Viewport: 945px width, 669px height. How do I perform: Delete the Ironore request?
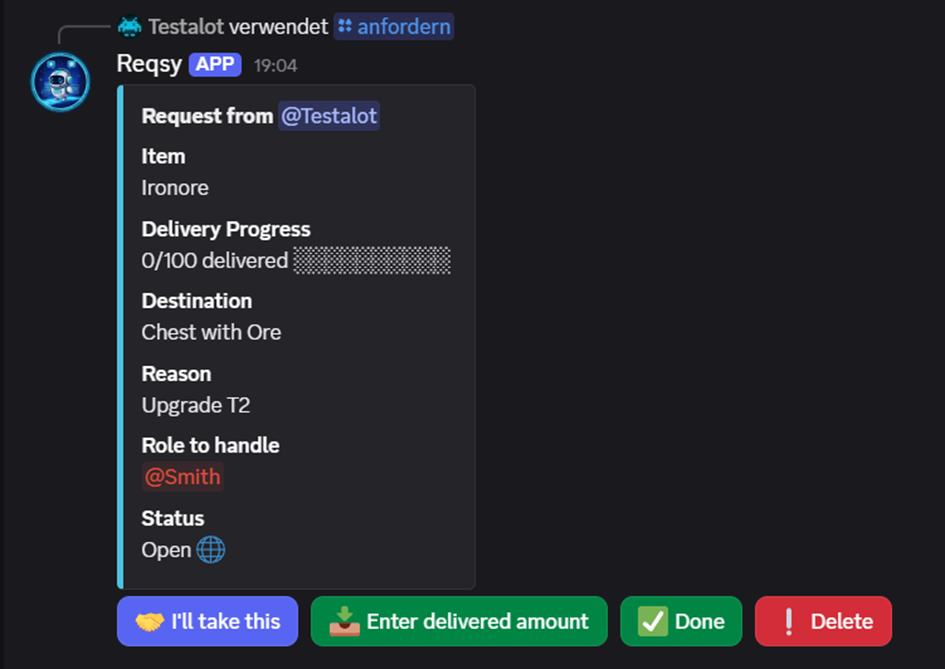pyautogui.click(x=823, y=621)
